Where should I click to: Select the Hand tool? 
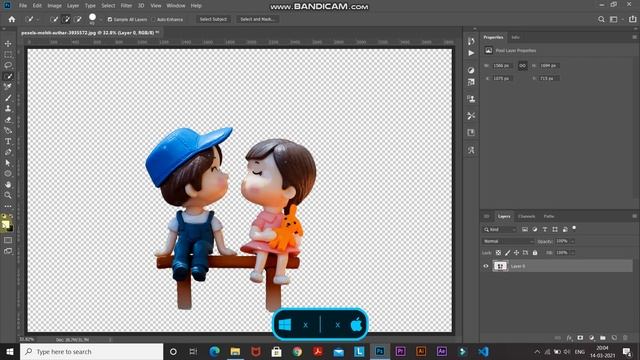[8, 184]
